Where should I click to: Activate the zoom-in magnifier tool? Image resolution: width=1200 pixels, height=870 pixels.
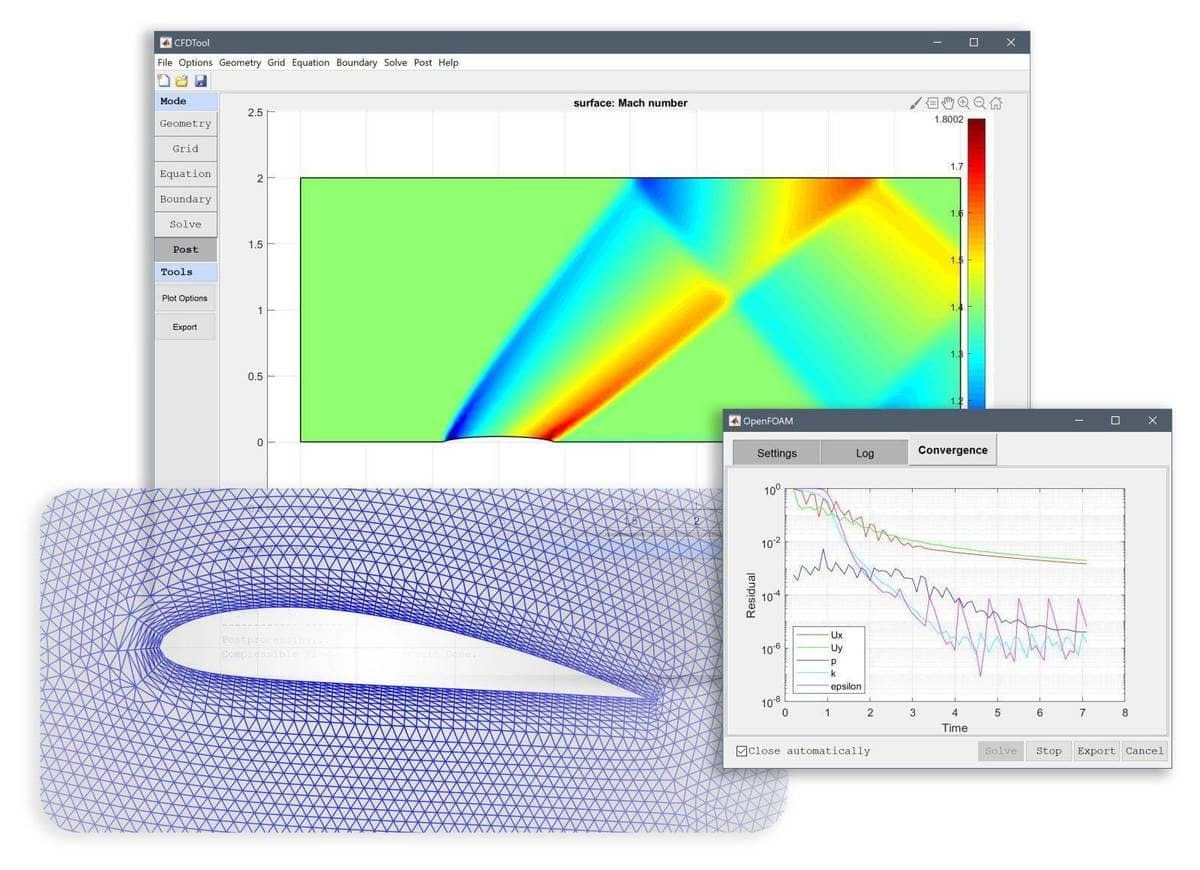pos(963,102)
